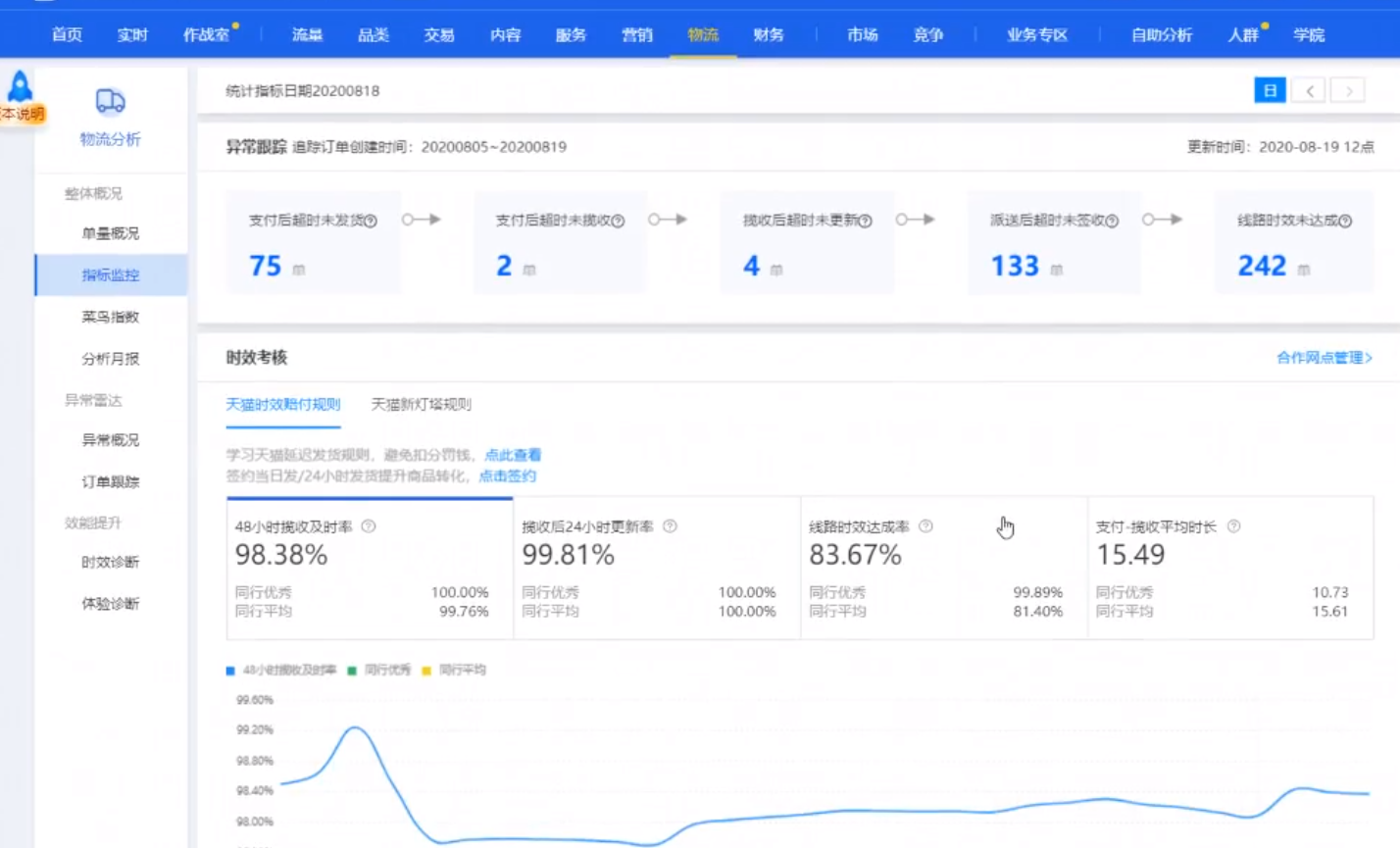Select the 线路时效达成率 metric card
The width and height of the screenshot is (1400, 848).
click(944, 569)
